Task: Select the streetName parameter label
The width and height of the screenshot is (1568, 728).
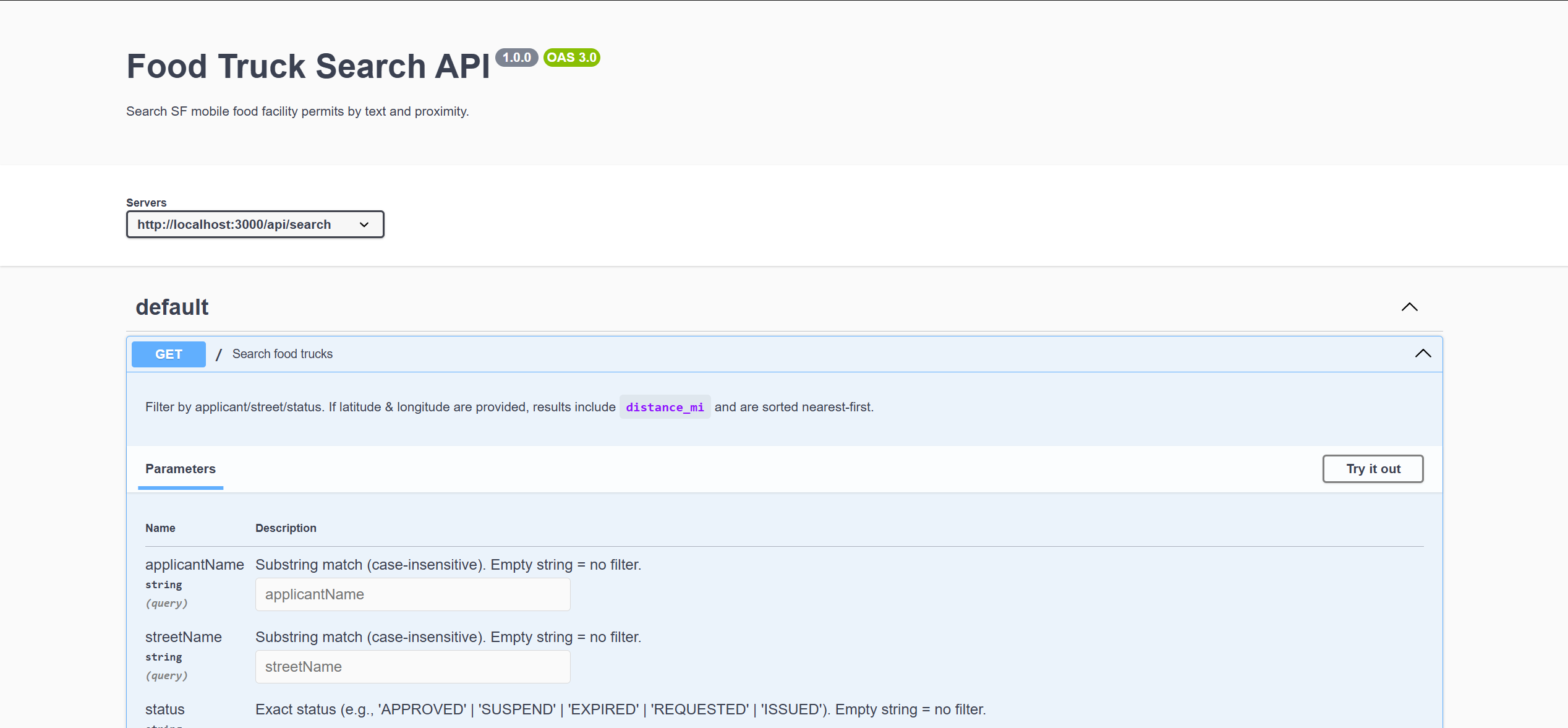Action: pyautogui.click(x=183, y=637)
